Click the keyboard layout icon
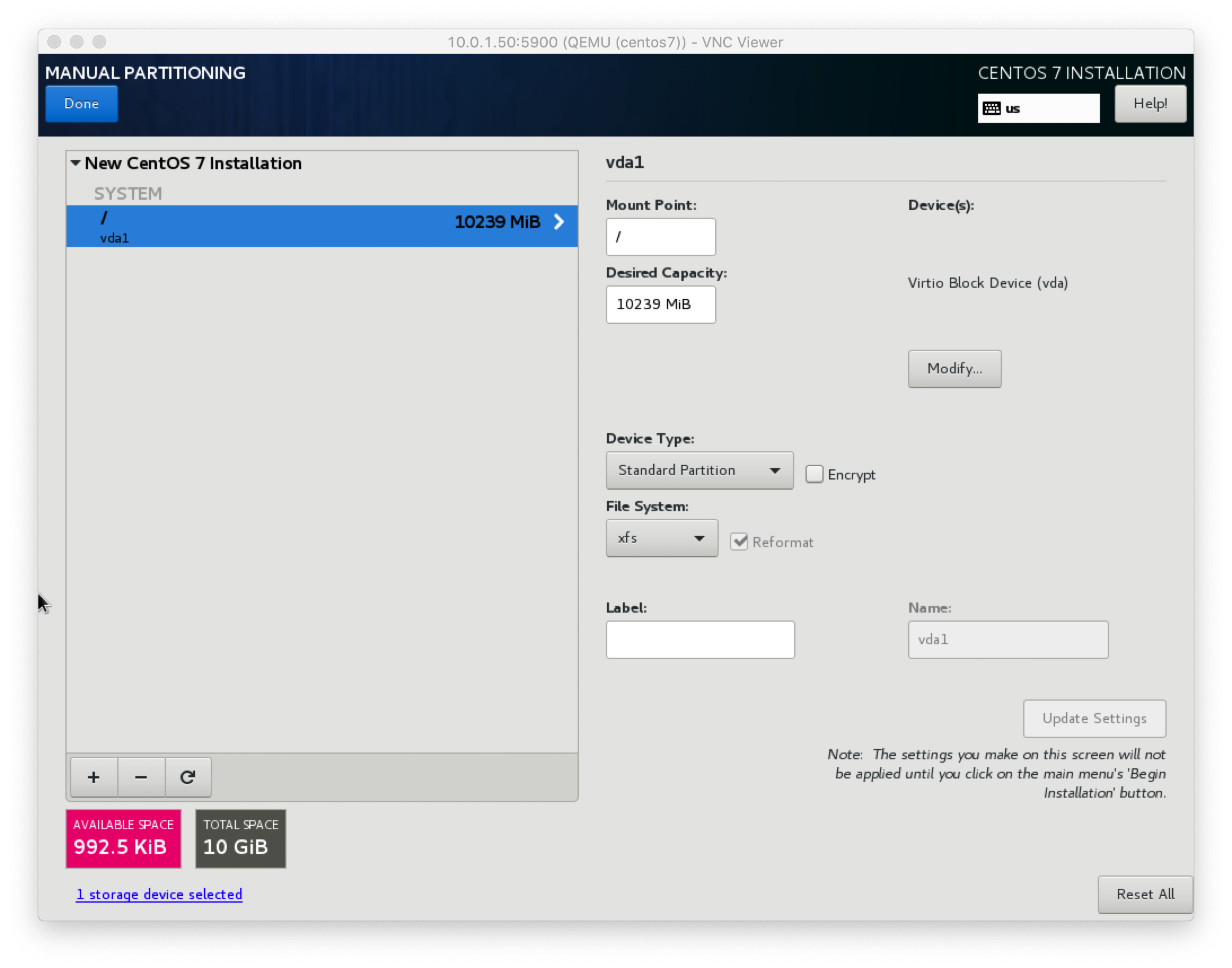Image resolution: width=1232 pixels, height=968 pixels. click(991, 108)
